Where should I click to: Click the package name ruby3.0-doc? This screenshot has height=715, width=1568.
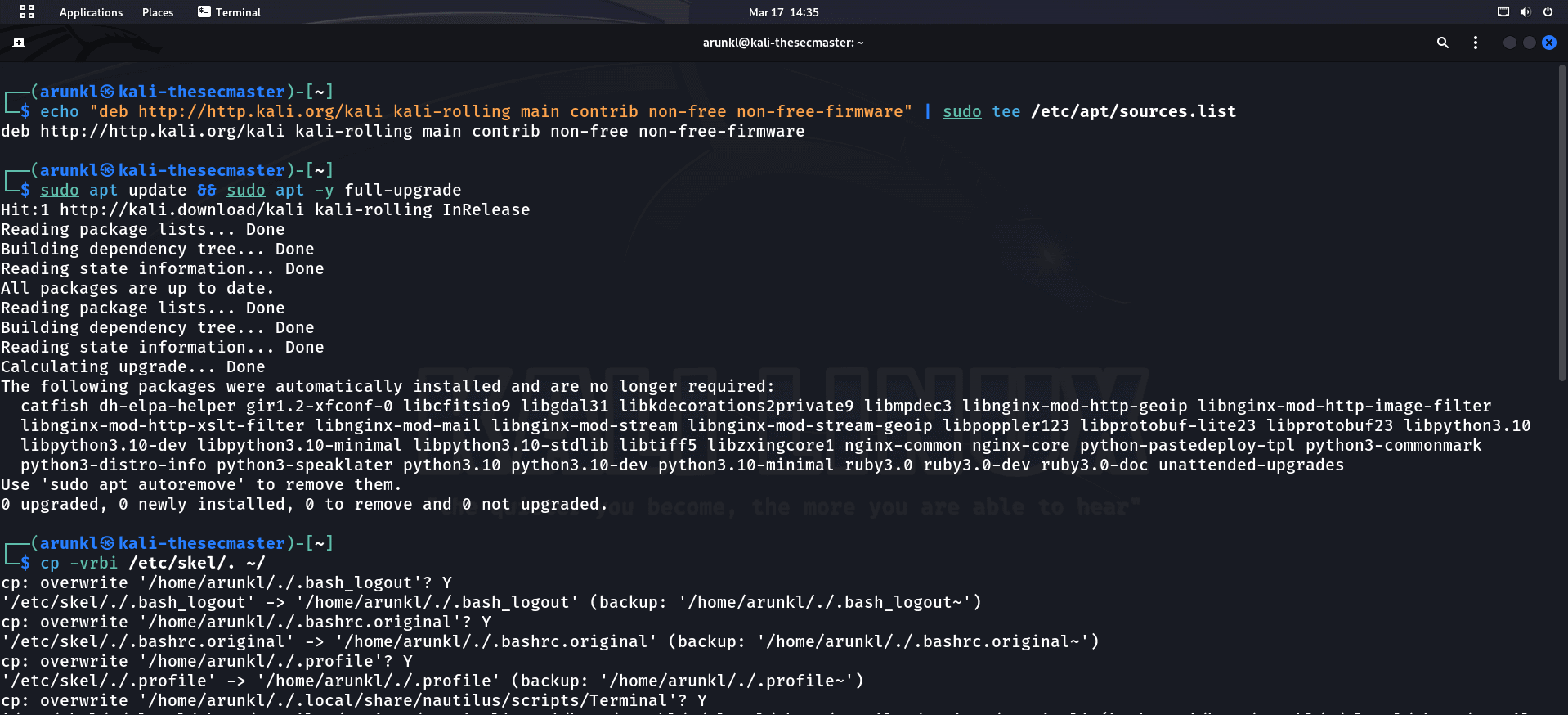pyautogui.click(x=1094, y=465)
